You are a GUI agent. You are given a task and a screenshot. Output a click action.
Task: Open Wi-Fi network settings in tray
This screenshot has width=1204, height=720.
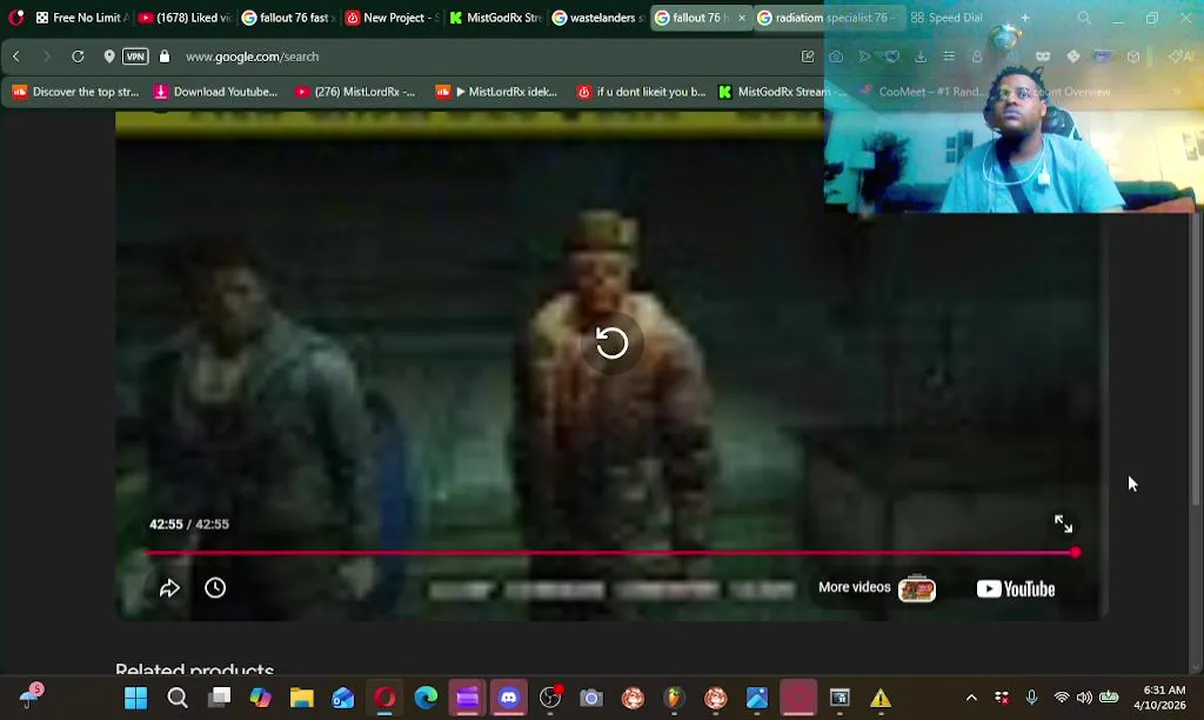pyautogui.click(x=1061, y=698)
